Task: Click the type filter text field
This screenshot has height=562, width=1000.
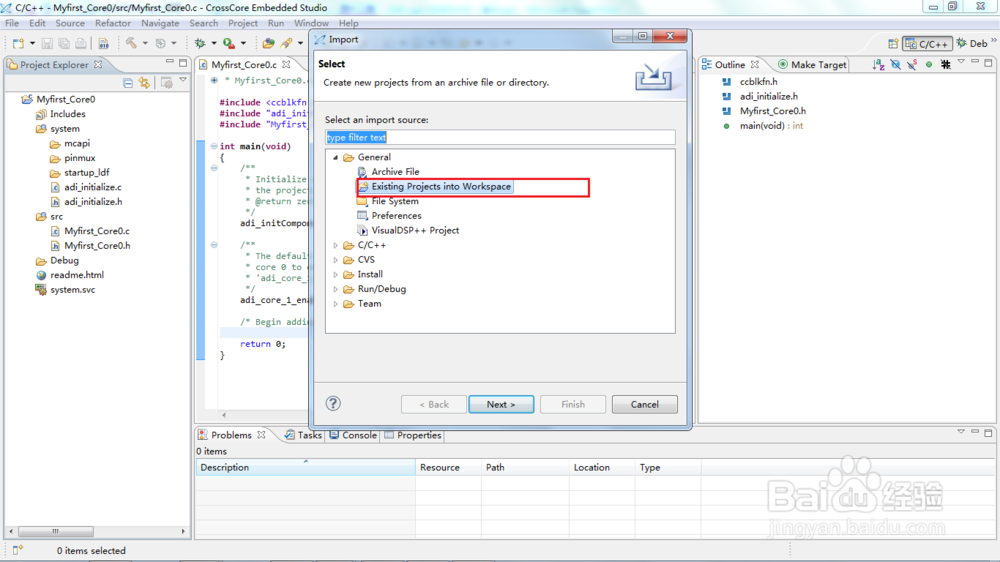Action: click(x=500, y=137)
